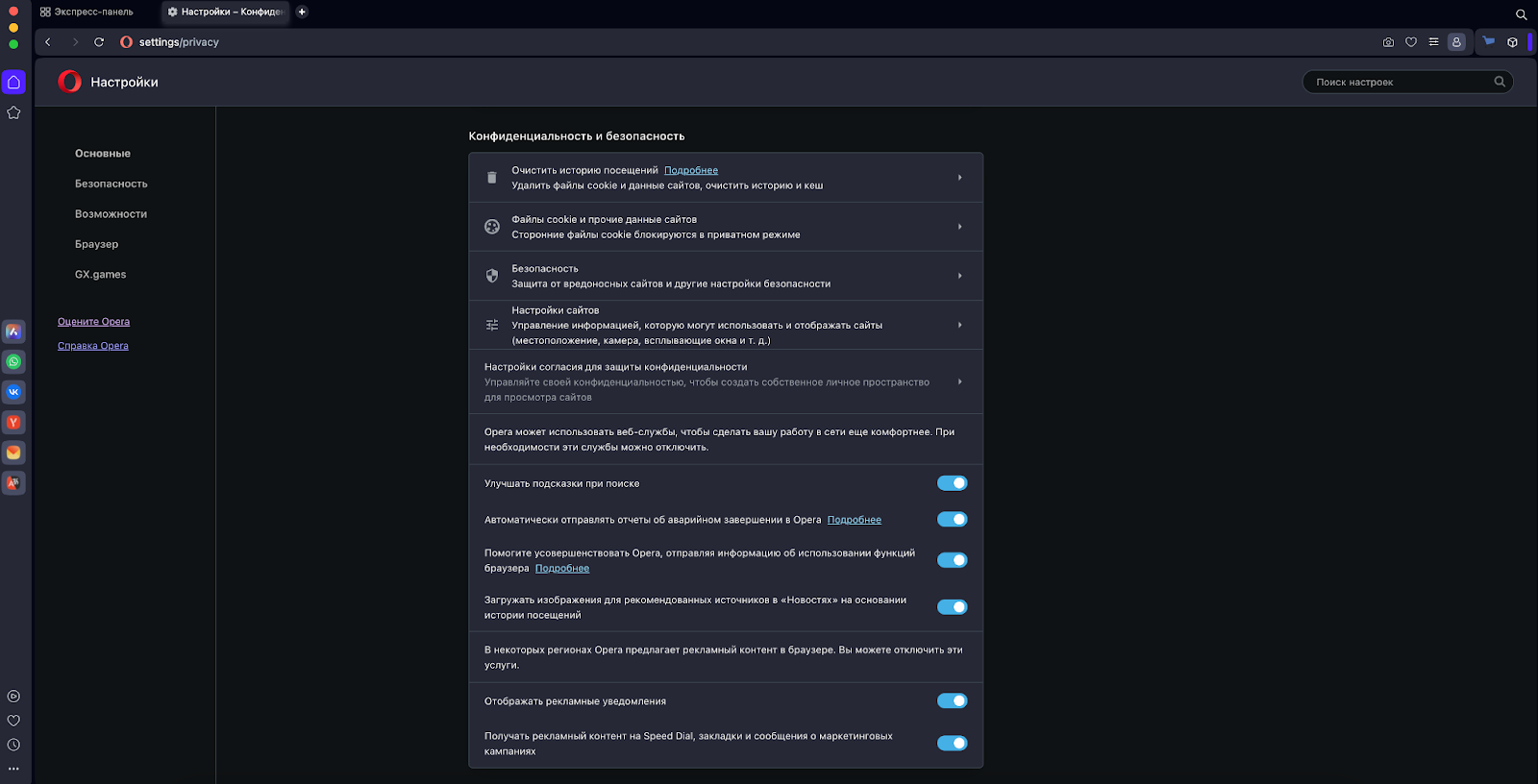The height and width of the screenshot is (784, 1538).
Task: Disable "Улучшать подсказки при поиске" toggle
Action: tap(952, 483)
